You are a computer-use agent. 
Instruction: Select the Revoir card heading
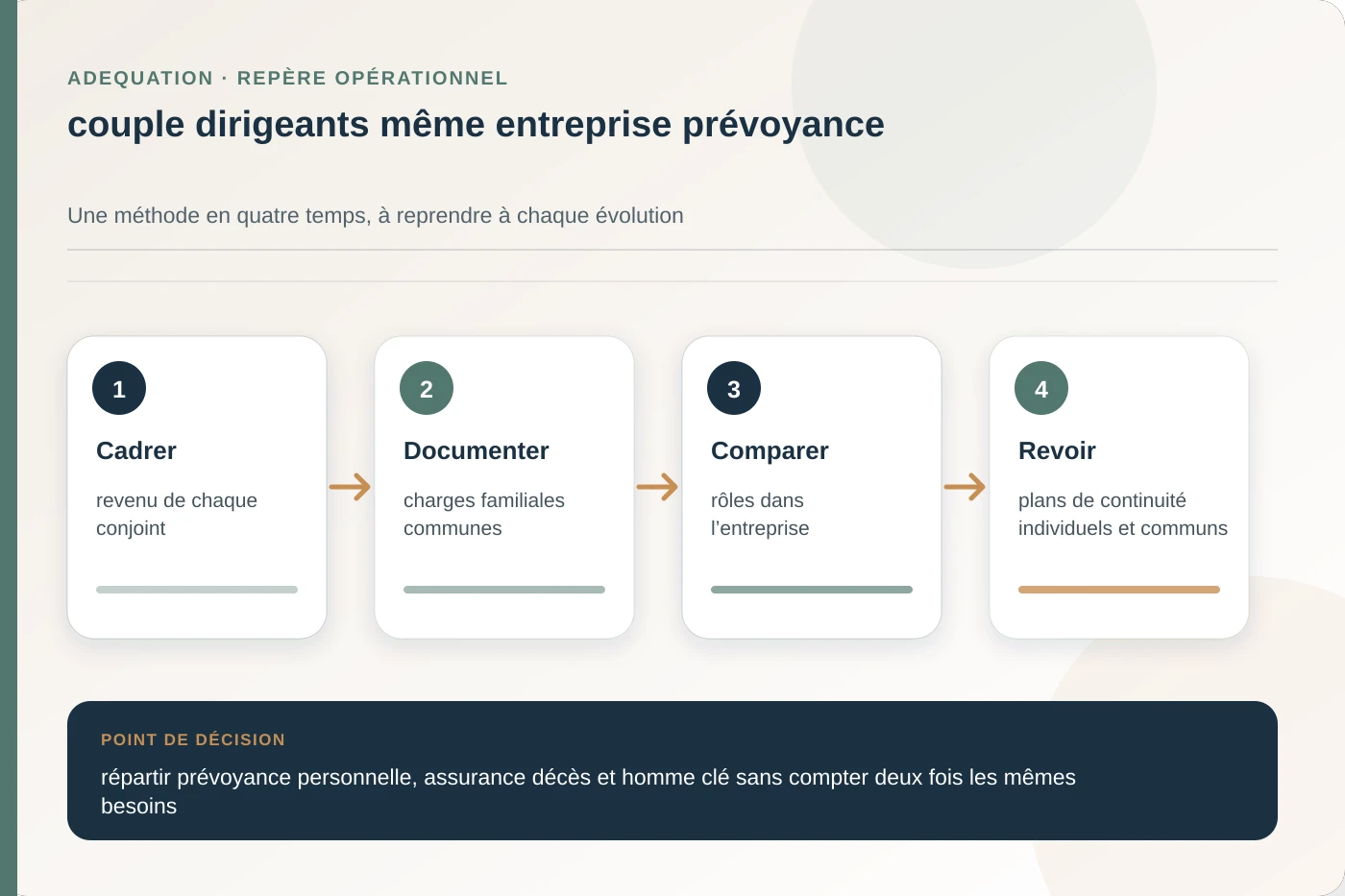(1057, 450)
